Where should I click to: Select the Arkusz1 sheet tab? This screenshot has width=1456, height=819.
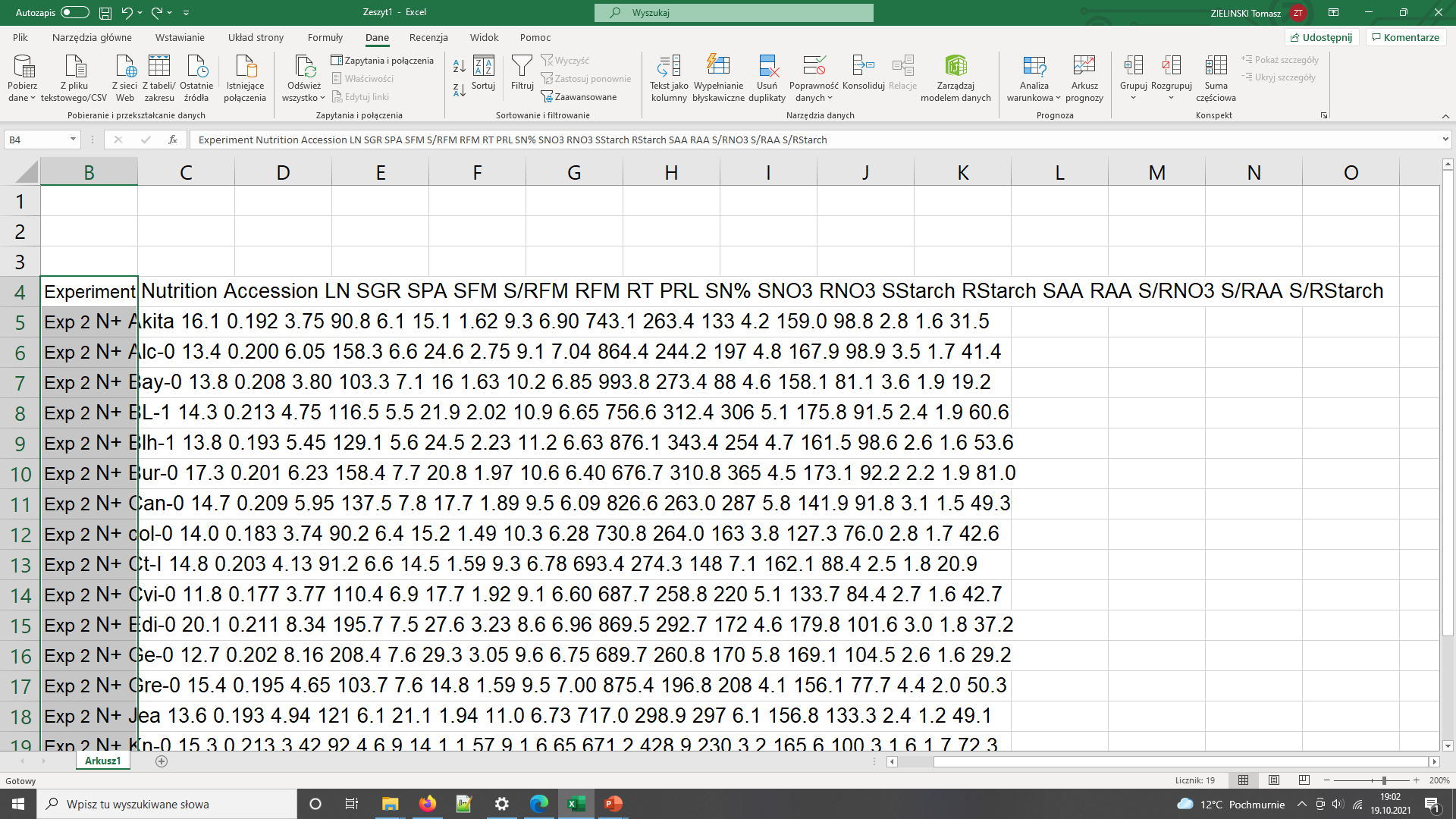tap(103, 761)
